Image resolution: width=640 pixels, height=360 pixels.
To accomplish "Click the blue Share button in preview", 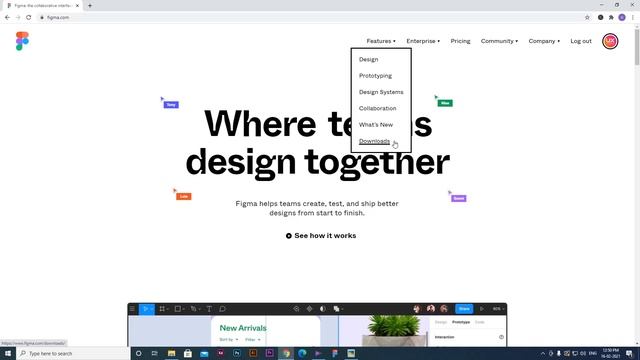I will coord(464,309).
